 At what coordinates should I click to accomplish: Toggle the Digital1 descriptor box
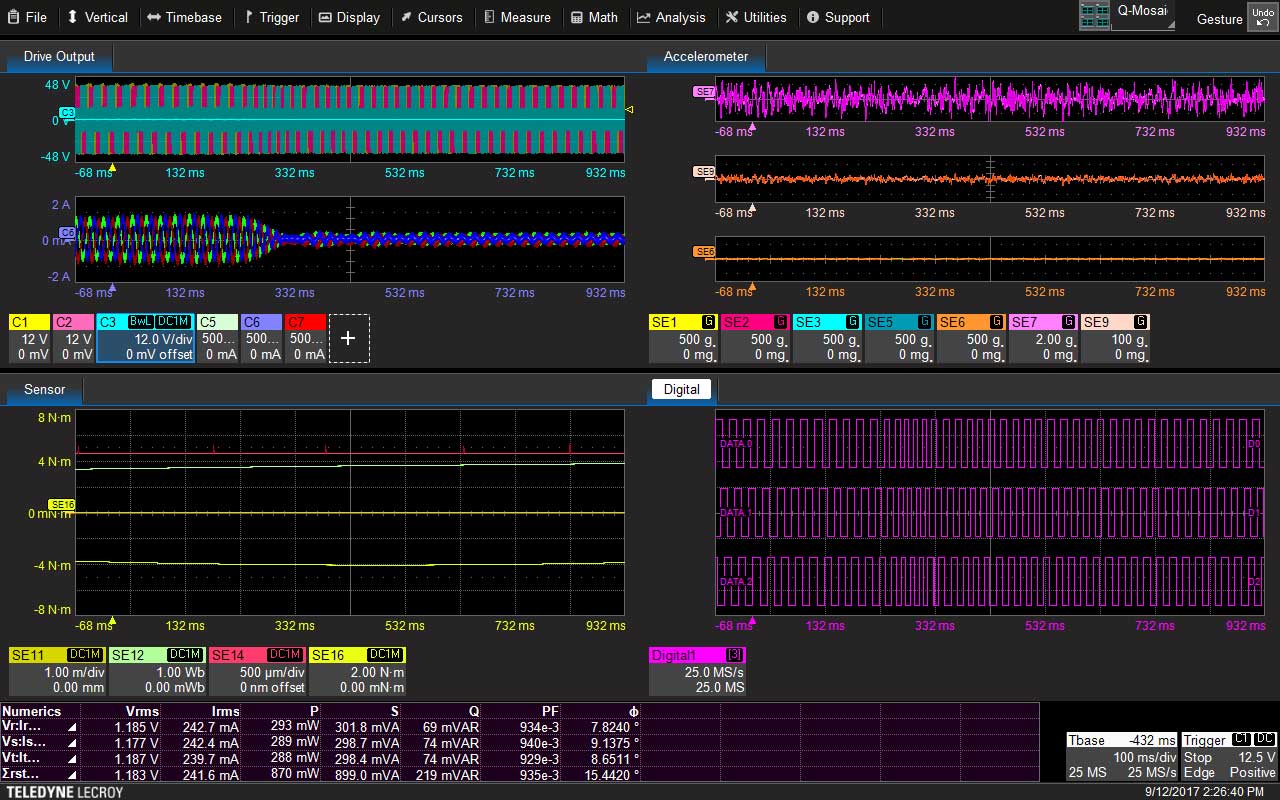click(x=697, y=671)
